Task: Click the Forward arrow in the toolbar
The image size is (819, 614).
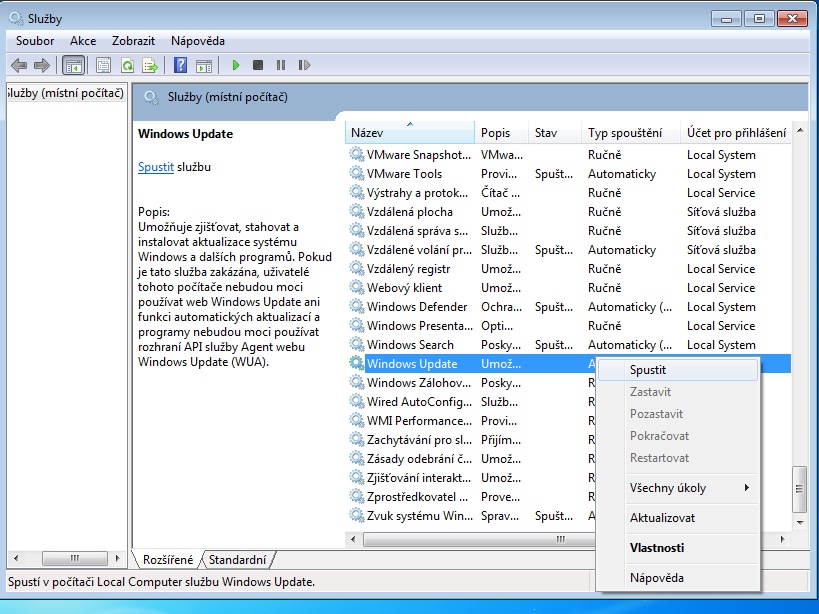Action: [x=41, y=65]
